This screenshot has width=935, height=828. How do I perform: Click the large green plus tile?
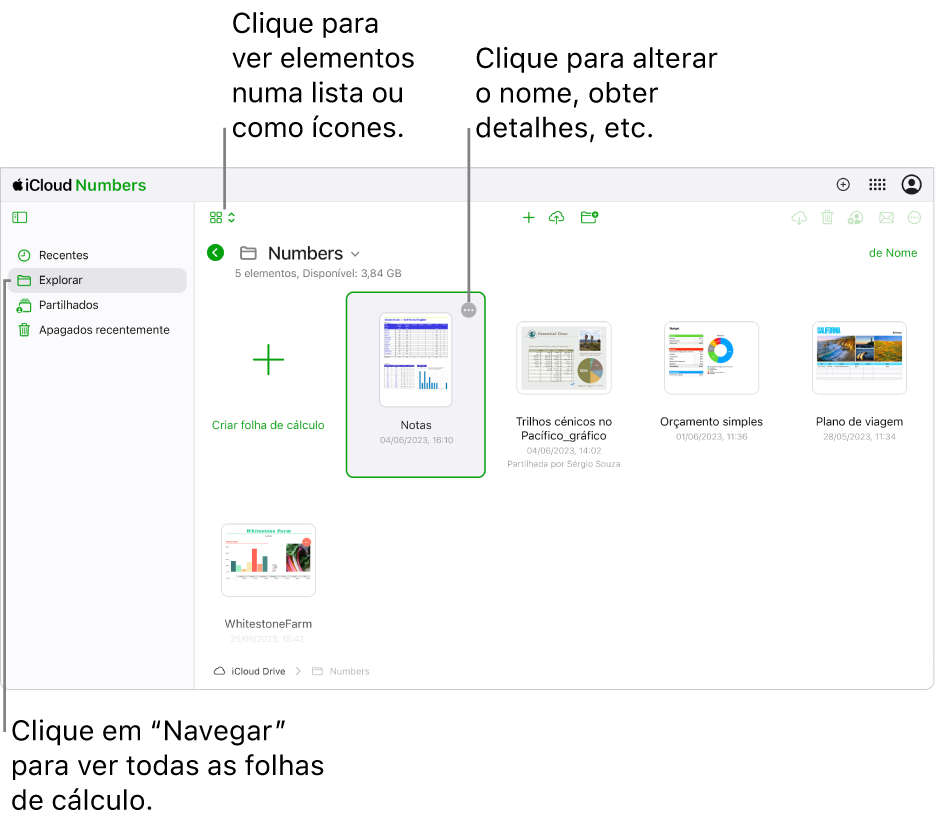268,359
